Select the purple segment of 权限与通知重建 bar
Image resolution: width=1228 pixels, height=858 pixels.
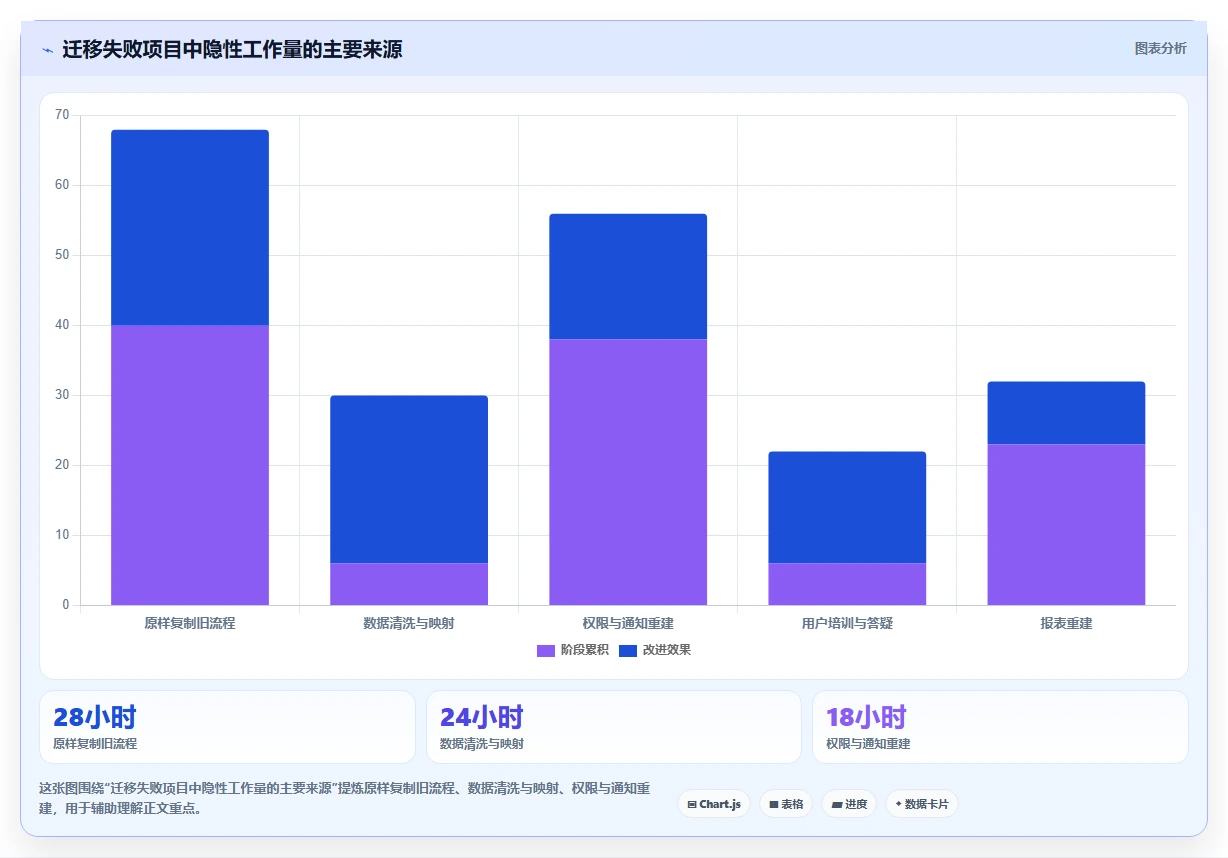point(628,472)
